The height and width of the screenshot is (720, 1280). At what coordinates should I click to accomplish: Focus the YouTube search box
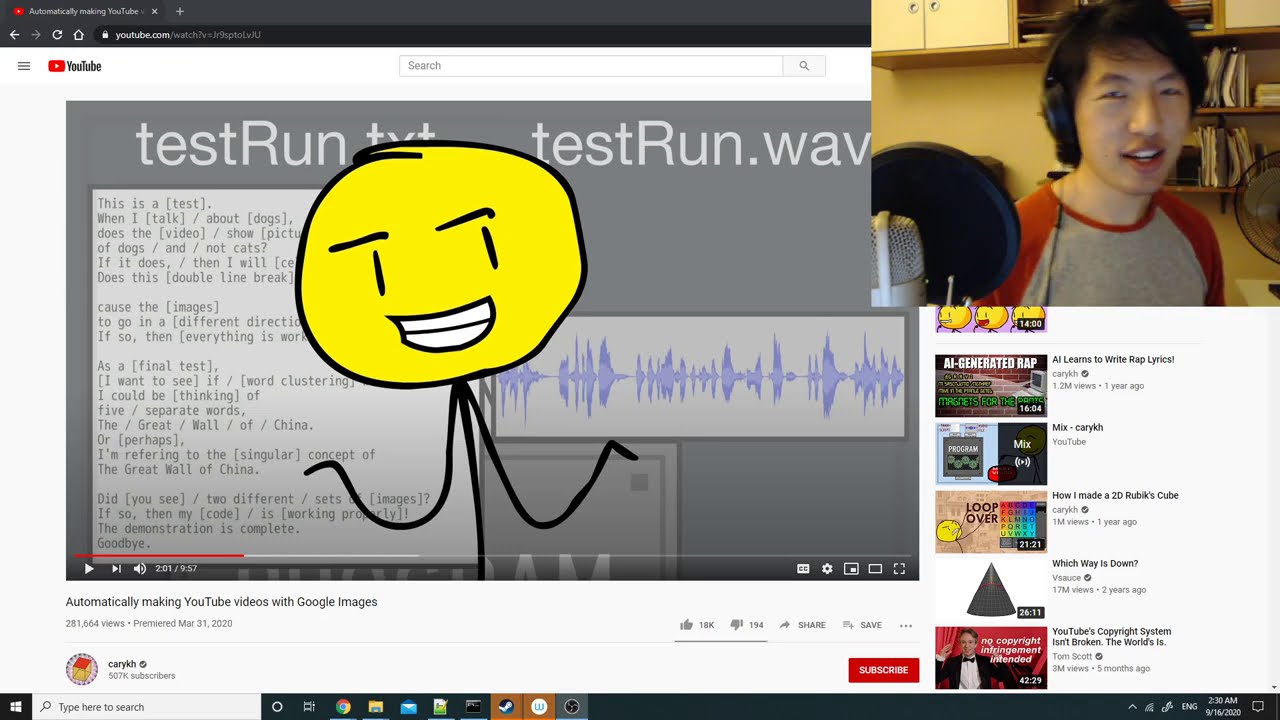pyautogui.click(x=591, y=66)
